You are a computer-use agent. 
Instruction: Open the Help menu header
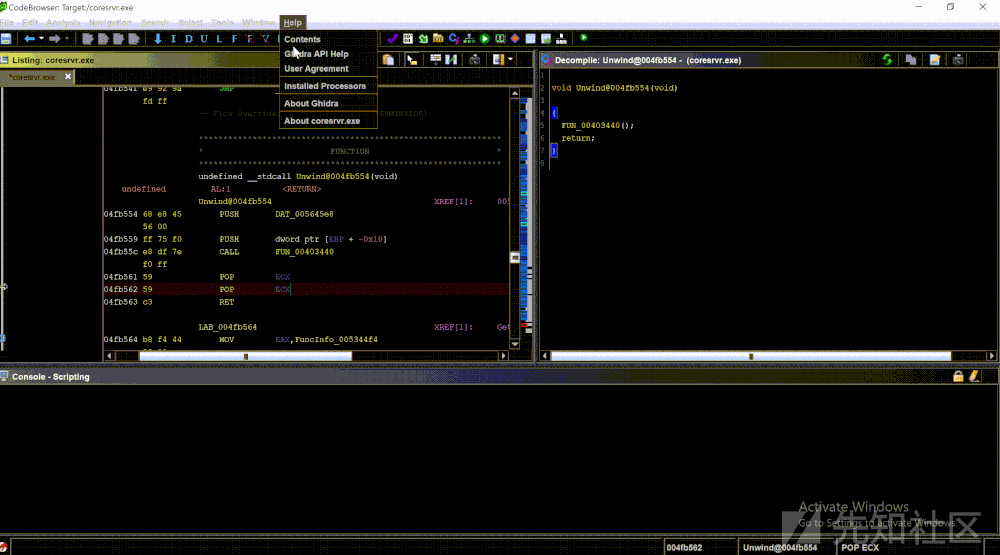(x=293, y=22)
